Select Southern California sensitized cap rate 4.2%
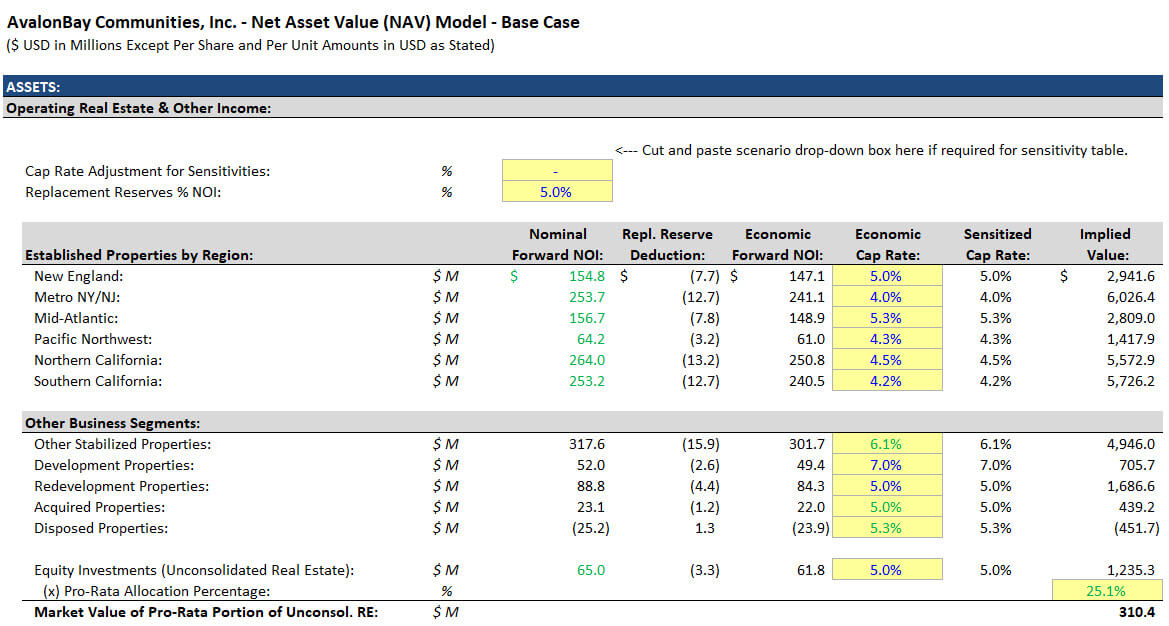This screenshot has width=1169, height=626. coord(995,381)
